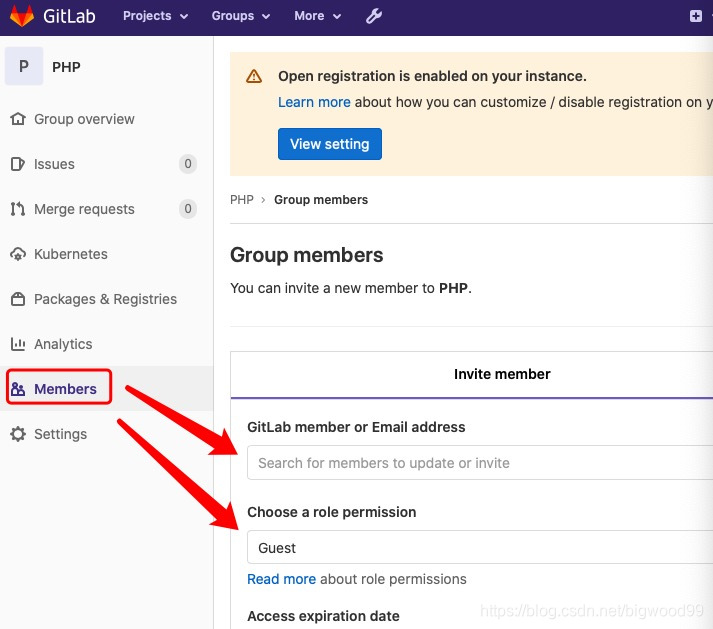Follow Read more about role permissions
Viewport: 713px width, 629px height.
pyautogui.click(x=281, y=579)
